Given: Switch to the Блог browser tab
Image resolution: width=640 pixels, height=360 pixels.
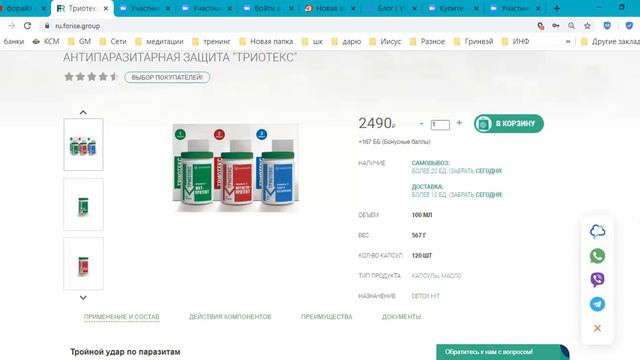Looking at the screenshot, I should (x=391, y=8).
